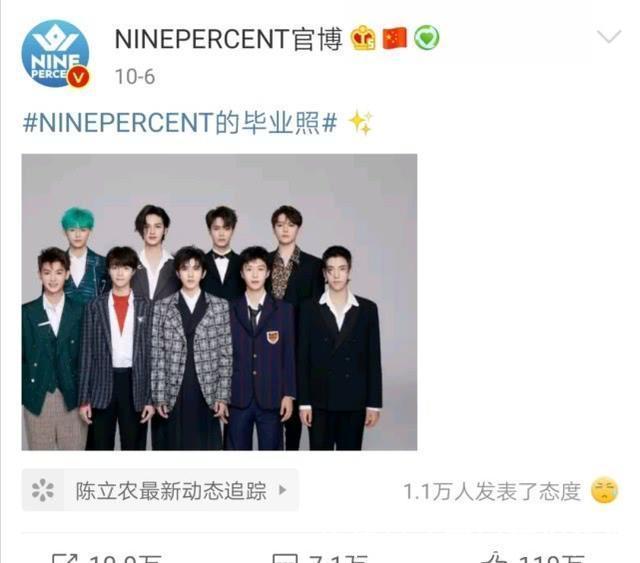Click the sparkle emoji after the hashtag
The height and width of the screenshot is (563, 640).
pyautogui.click(x=360, y=122)
